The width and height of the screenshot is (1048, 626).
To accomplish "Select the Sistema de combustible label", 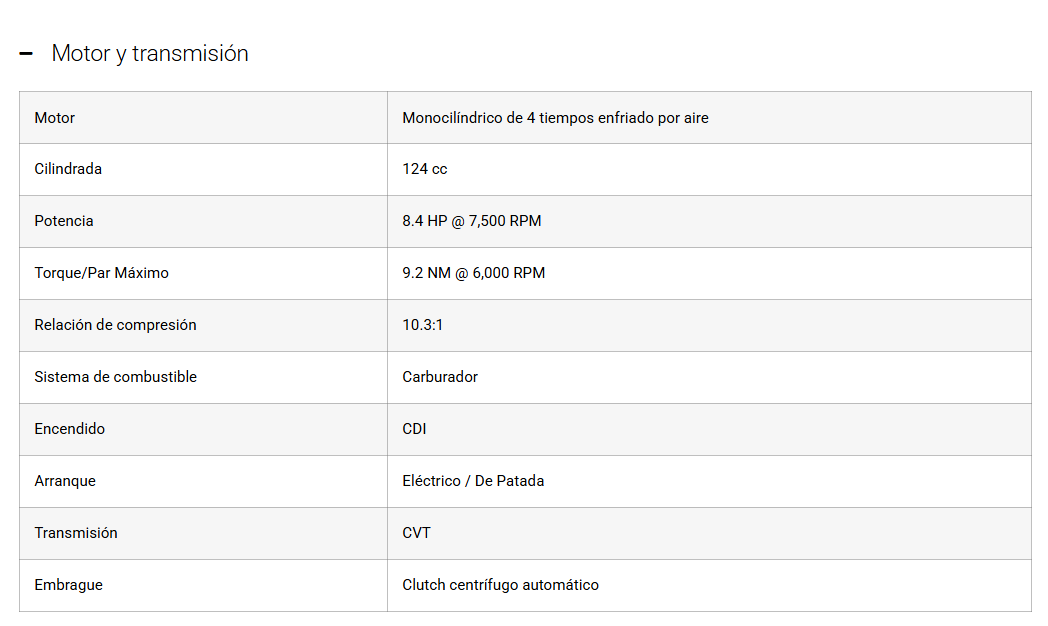I will coord(115,377).
